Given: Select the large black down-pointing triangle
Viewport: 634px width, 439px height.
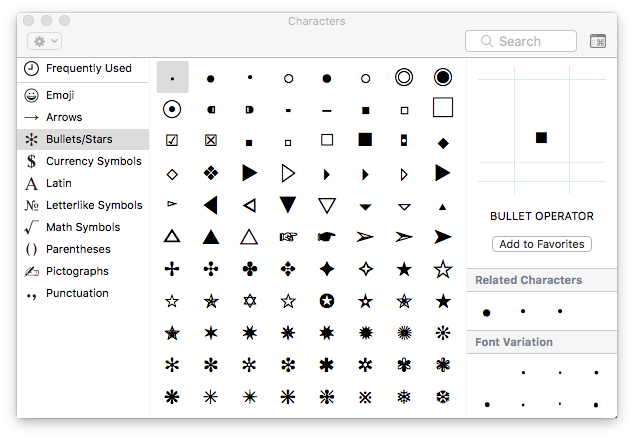Looking at the screenshot, I should click(x=288, y=205).
